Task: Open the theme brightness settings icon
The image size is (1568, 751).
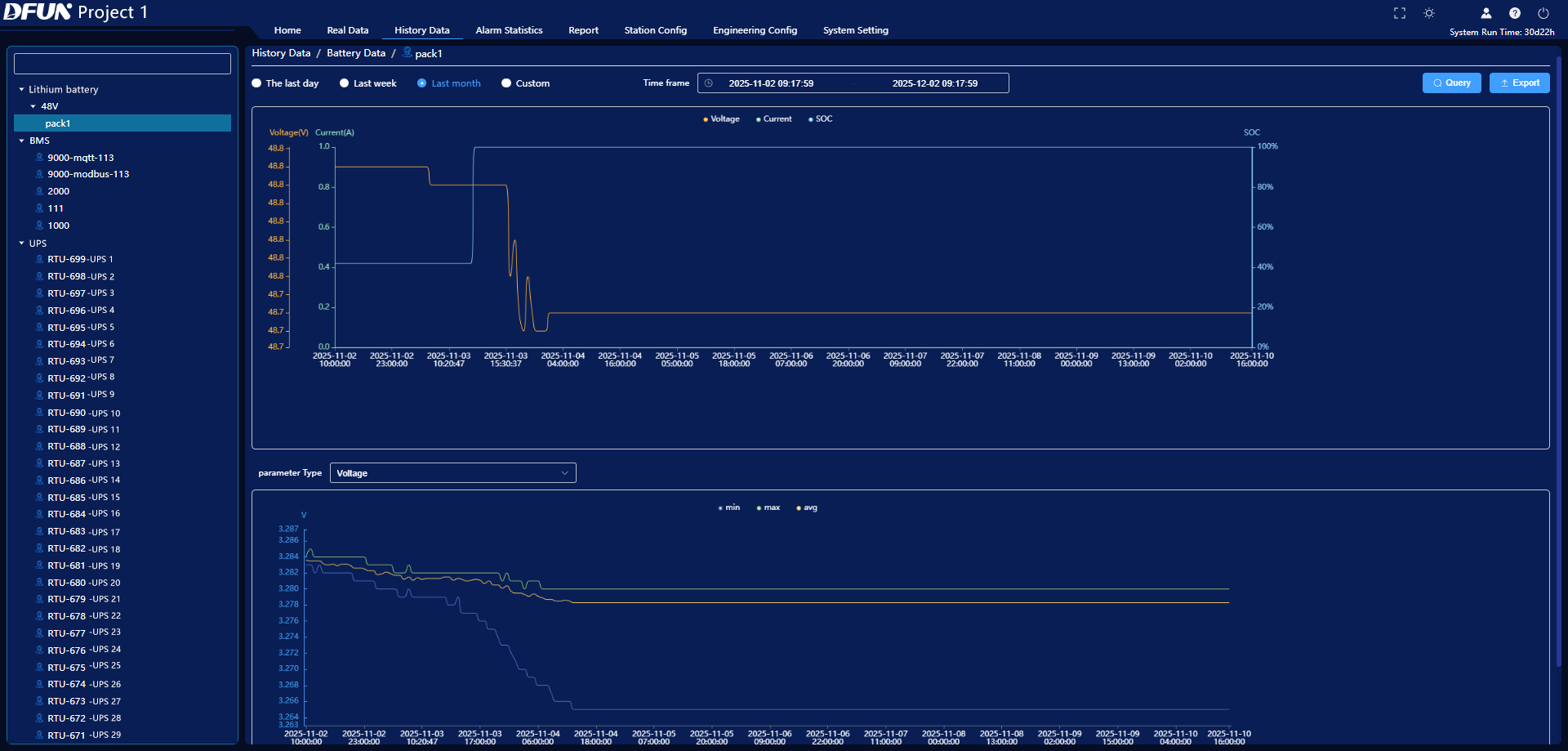Action: 1429,13
